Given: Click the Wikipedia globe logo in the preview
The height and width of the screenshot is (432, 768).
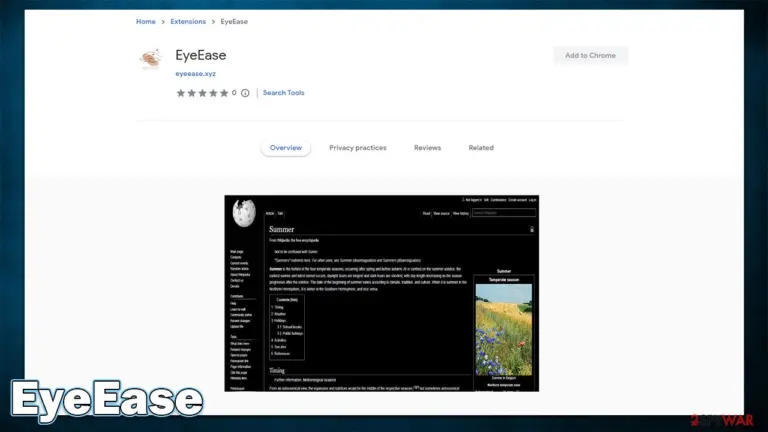Looking at the screenshot, I should pos(244,213).
